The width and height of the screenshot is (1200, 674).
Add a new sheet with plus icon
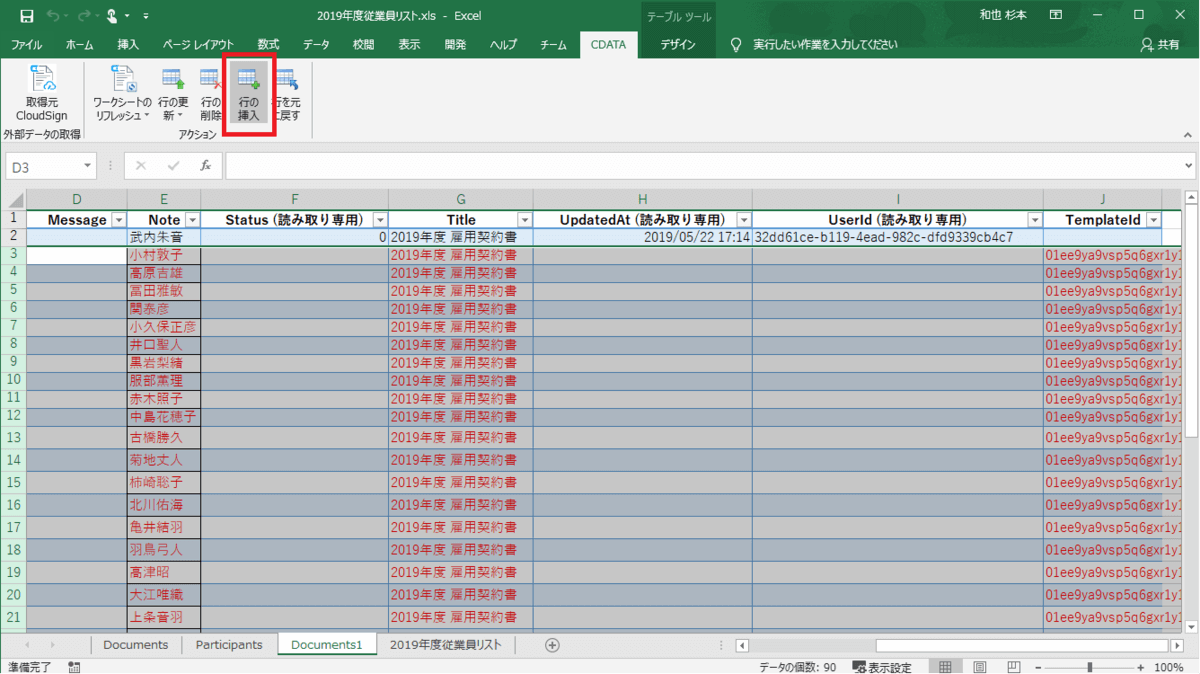pyautogui.click(x=552, y=645)
